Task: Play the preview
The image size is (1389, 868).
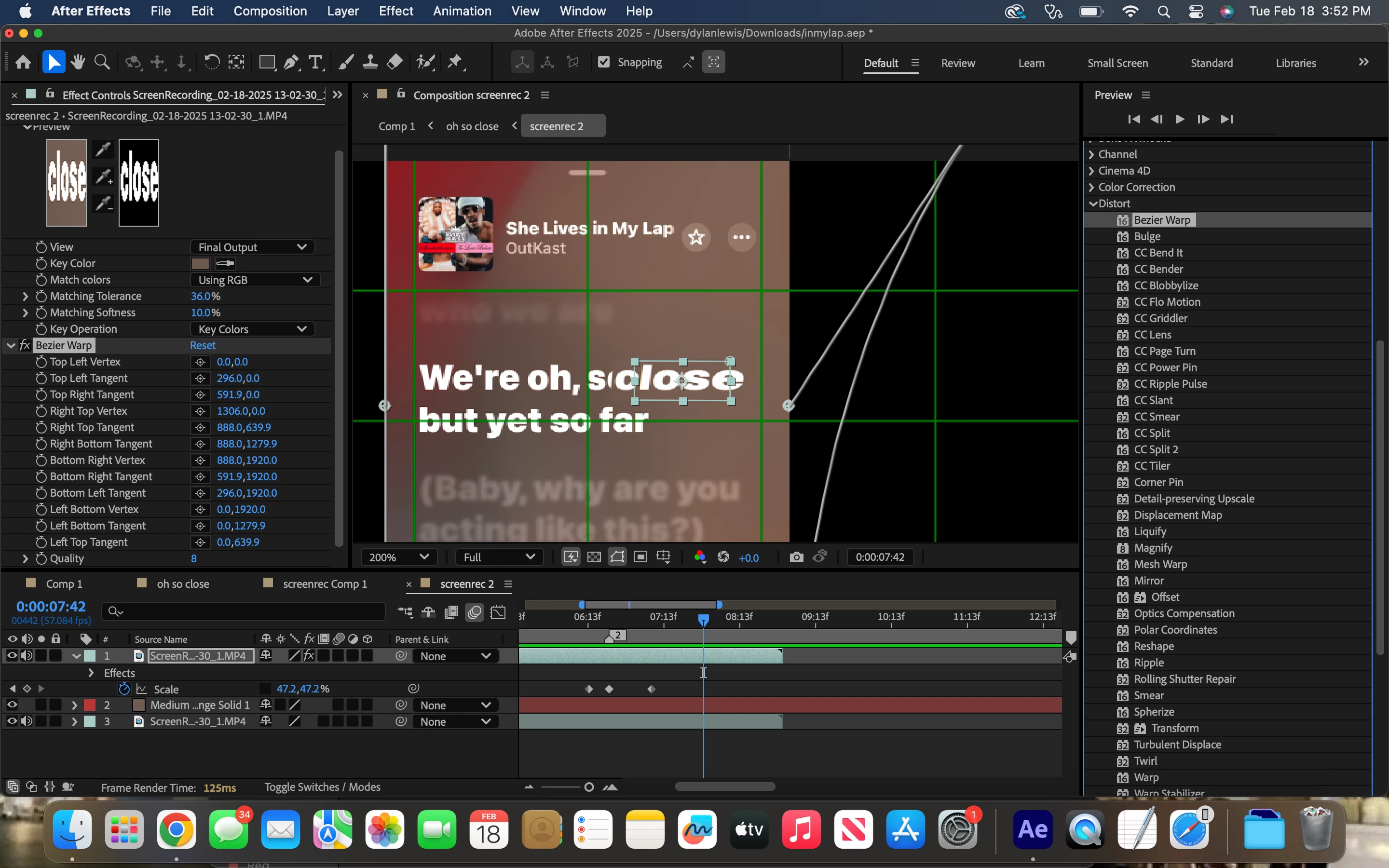Action: click(x=1180, y=119)
